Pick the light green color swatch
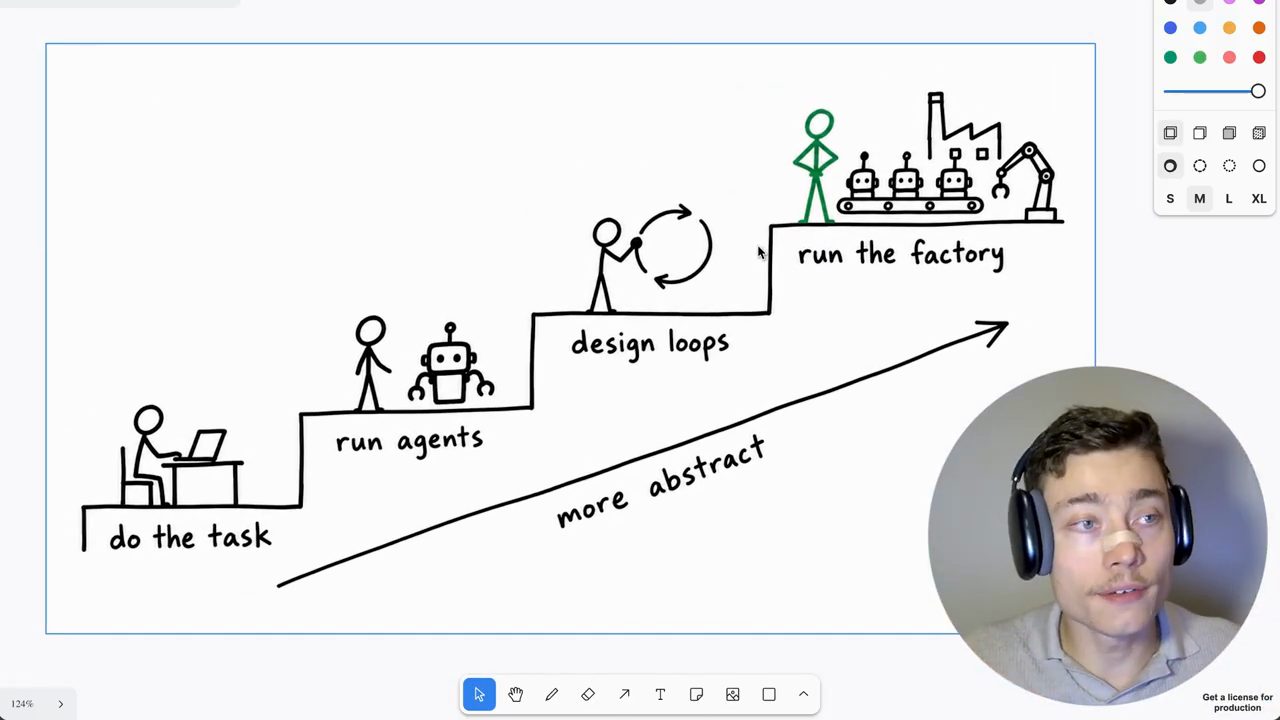This screenshot has height=720, width=1280. tap(1200, 58)
